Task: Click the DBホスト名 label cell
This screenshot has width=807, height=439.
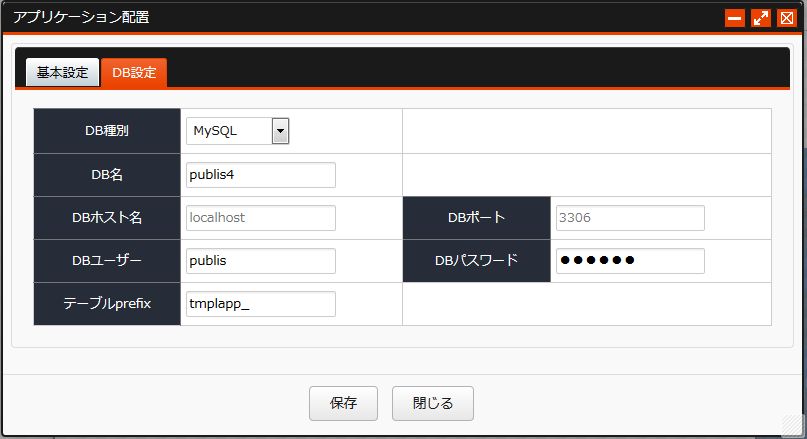Action: 107,218
